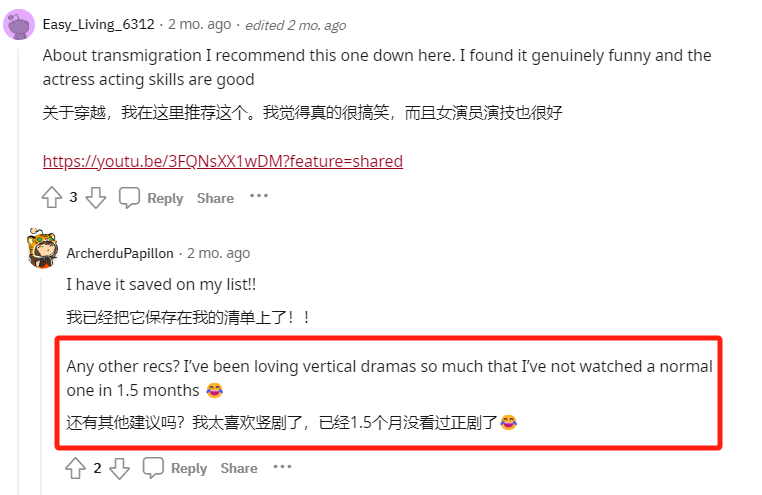The width and height of the screenshot is (762, 495).
Task: Click the timestamp on Easy_Living_6312's comment
Action: click(x=199, y=24)
